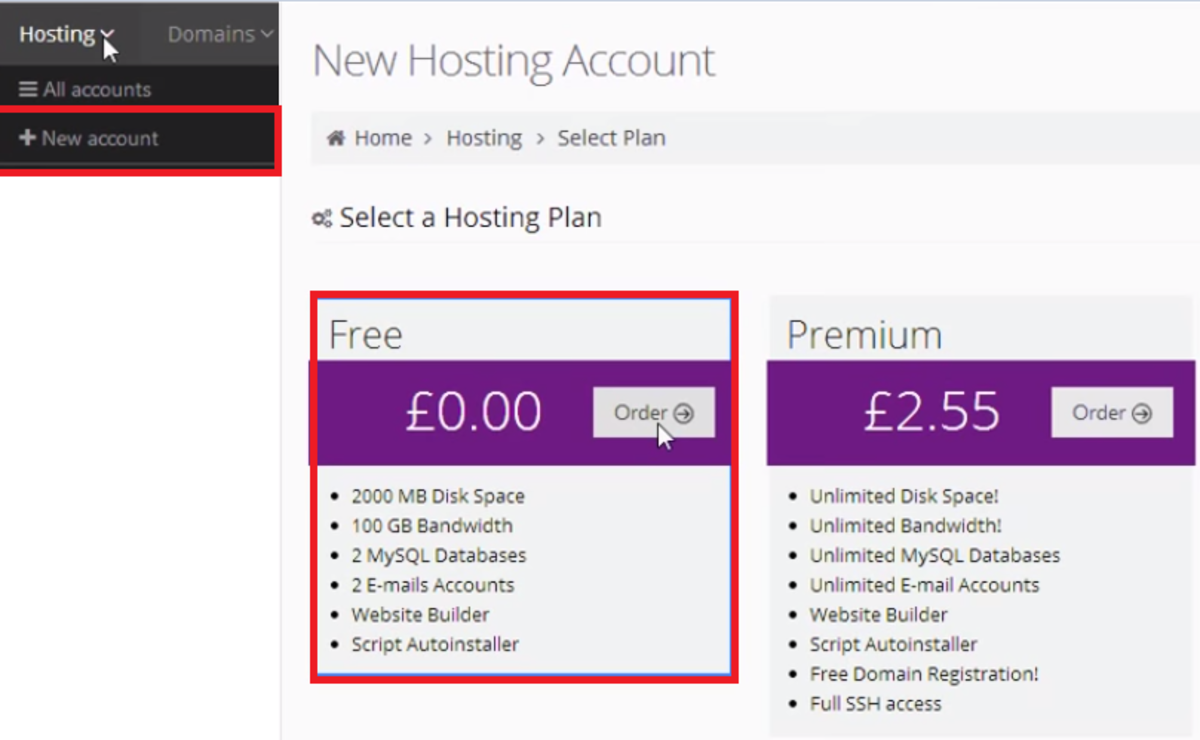Choose New account from the sidebar

point(100,138)
